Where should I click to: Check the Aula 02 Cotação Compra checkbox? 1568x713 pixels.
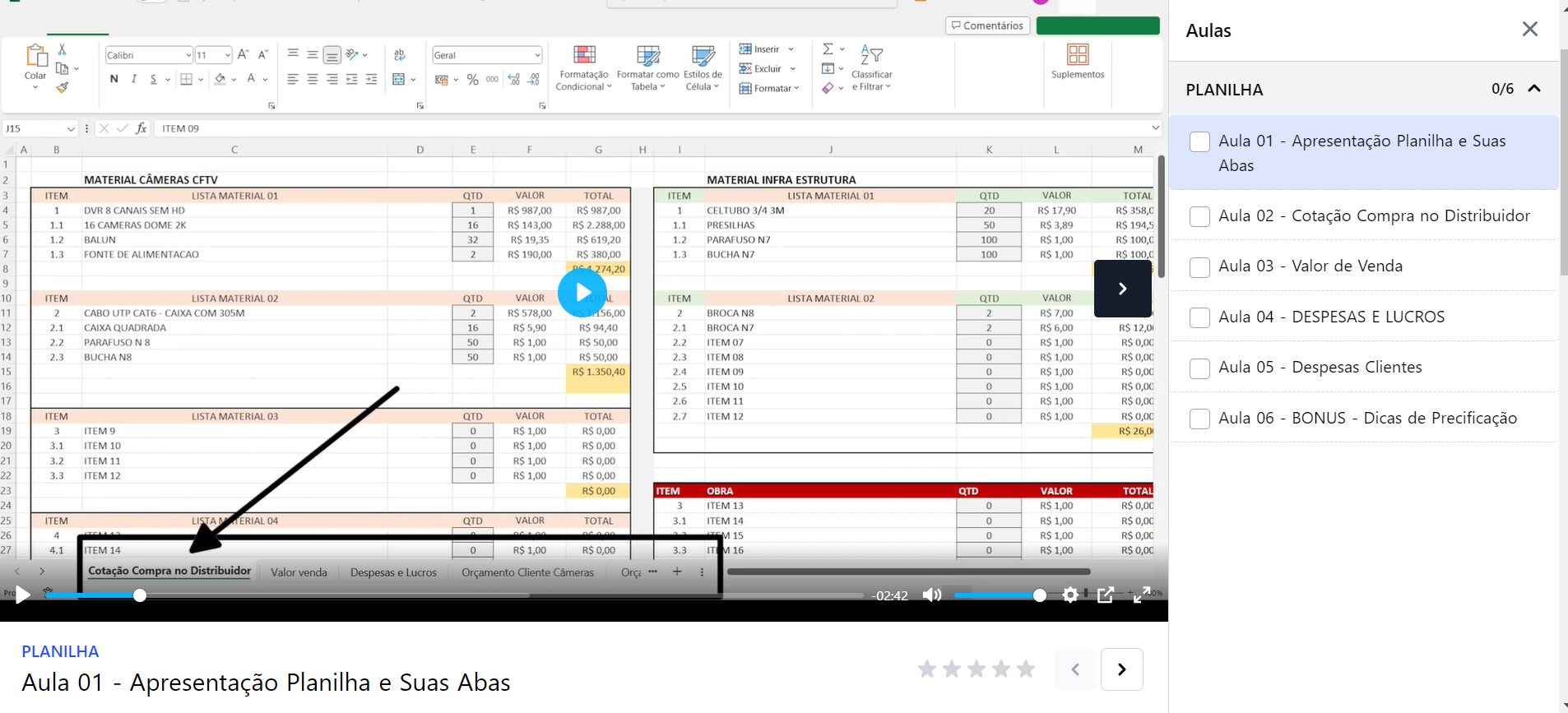coord(1199,216)
